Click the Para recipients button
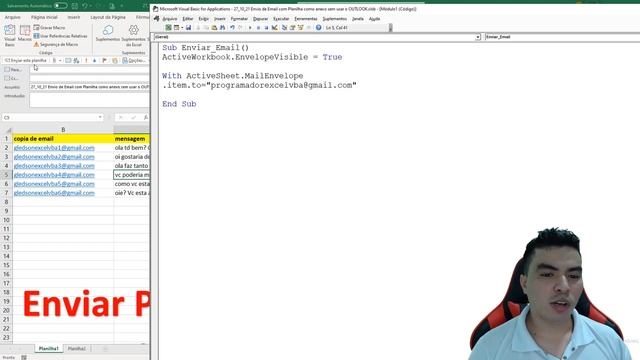This screenshot has width=640, height=360. click(x=13, y=69)
